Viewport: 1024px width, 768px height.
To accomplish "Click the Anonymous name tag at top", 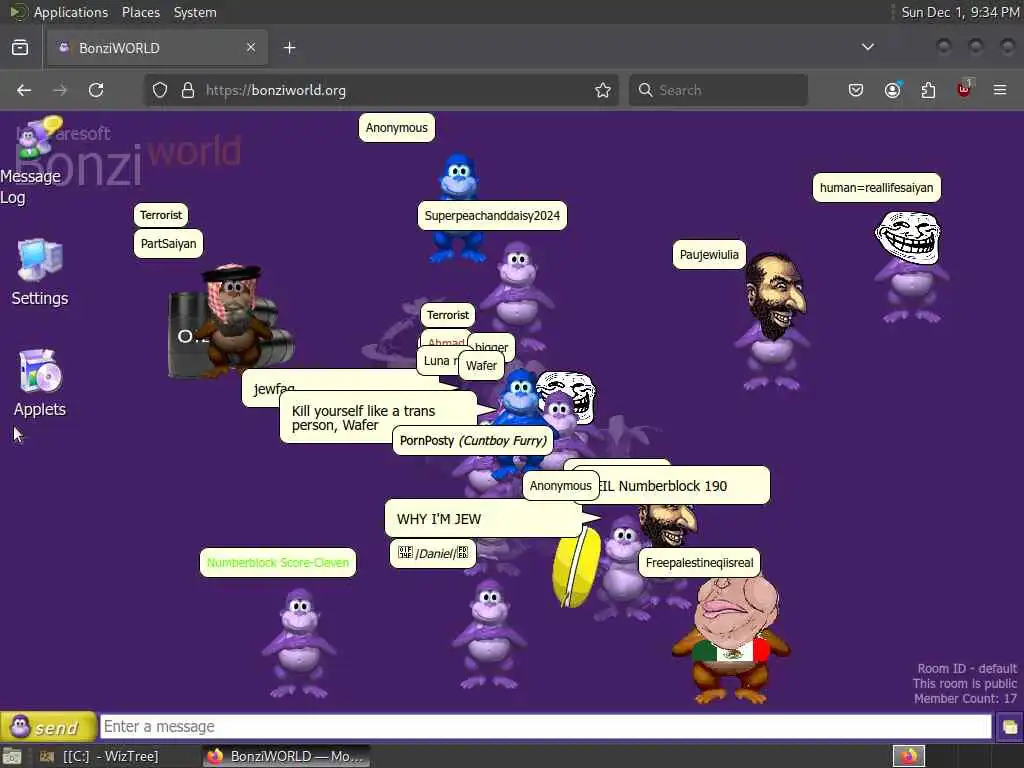I will click(x=396, y=127).
